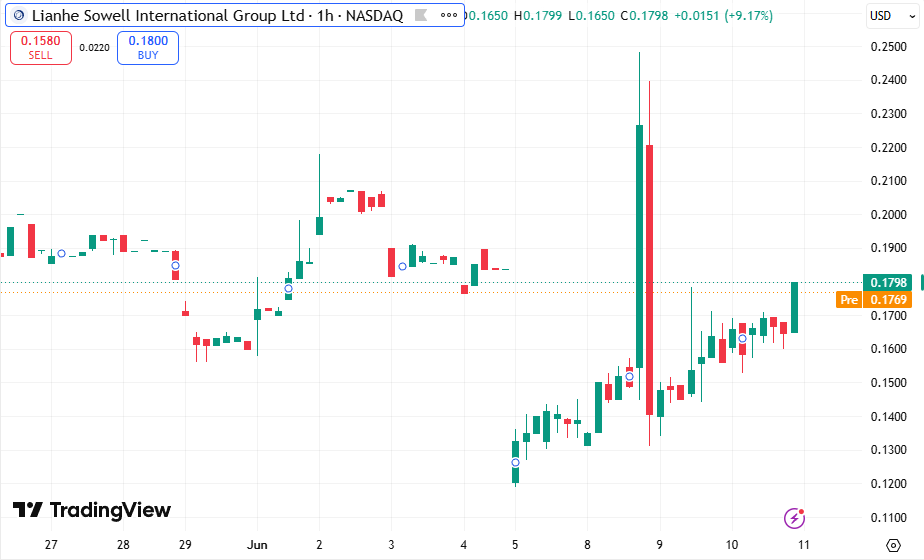Click the flag icon next to NASDAQ
924x560 pixels.
tap(421, 15)
